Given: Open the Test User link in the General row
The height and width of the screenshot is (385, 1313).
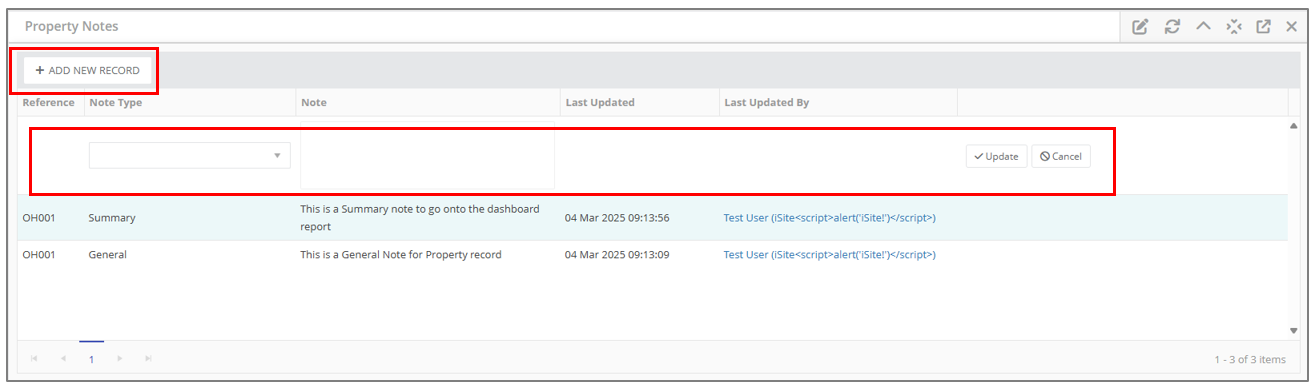Looking at the screenshot, I should [x=830, y=255].
